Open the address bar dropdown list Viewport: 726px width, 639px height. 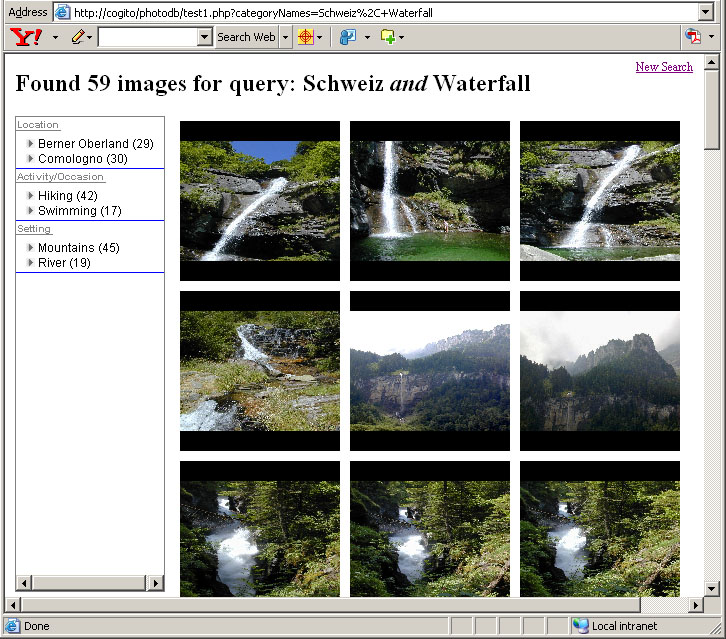click(x=706, y=12)
